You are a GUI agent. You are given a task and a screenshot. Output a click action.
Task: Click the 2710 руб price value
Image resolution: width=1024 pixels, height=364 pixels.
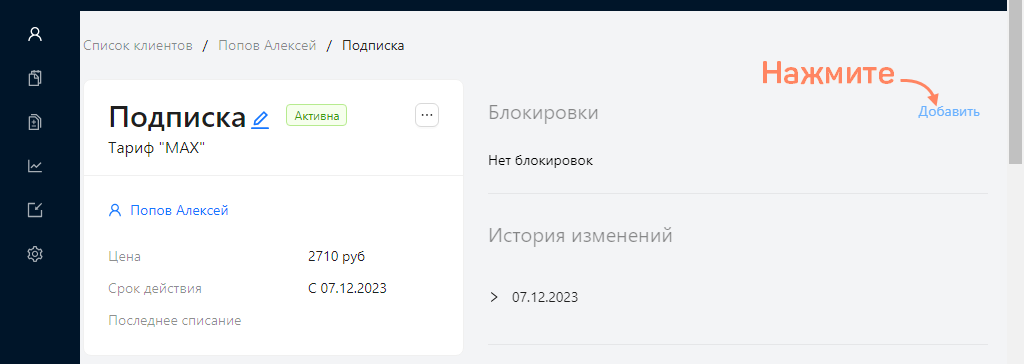pos(336,256)
